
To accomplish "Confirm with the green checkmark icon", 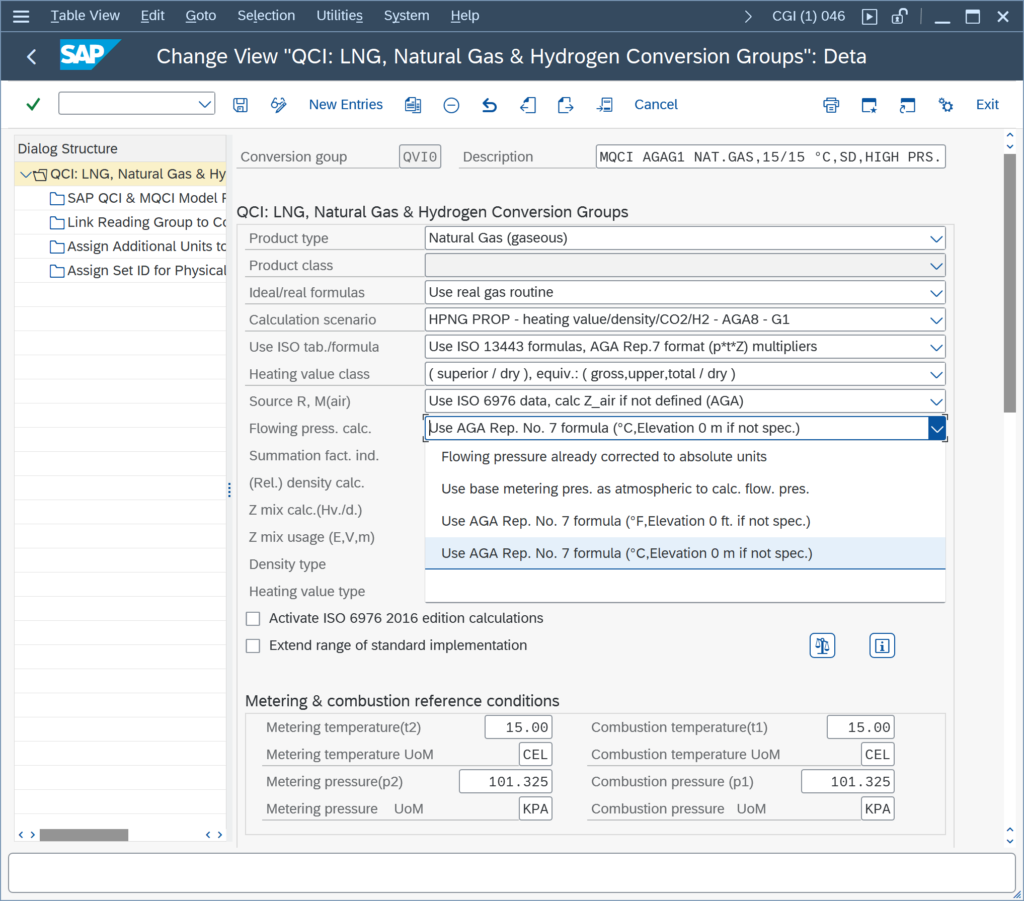I will point(33,104).
